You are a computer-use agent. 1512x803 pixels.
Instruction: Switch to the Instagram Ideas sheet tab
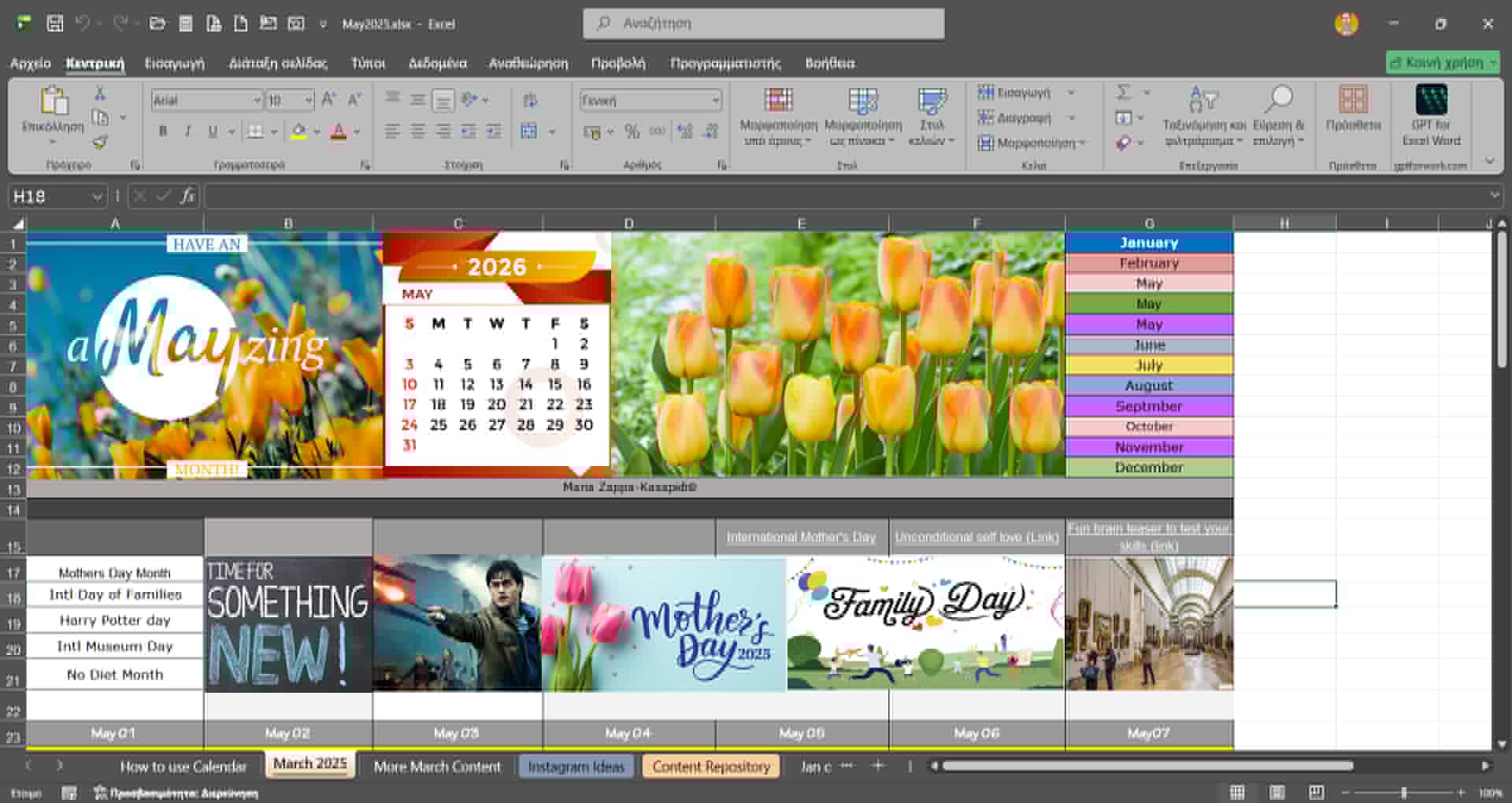click(x=576, y=766)
